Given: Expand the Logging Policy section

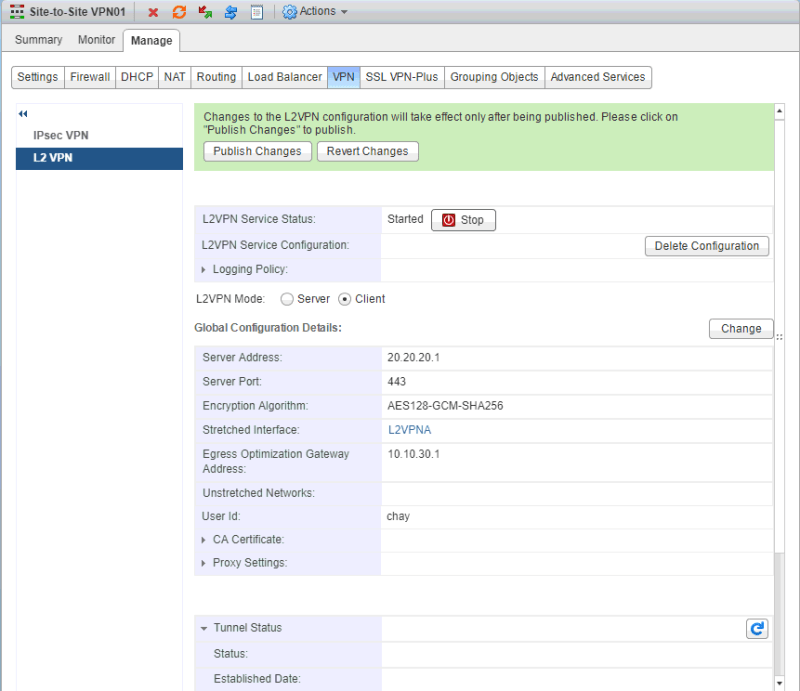Looking at the screenshot, I should 204,270.
